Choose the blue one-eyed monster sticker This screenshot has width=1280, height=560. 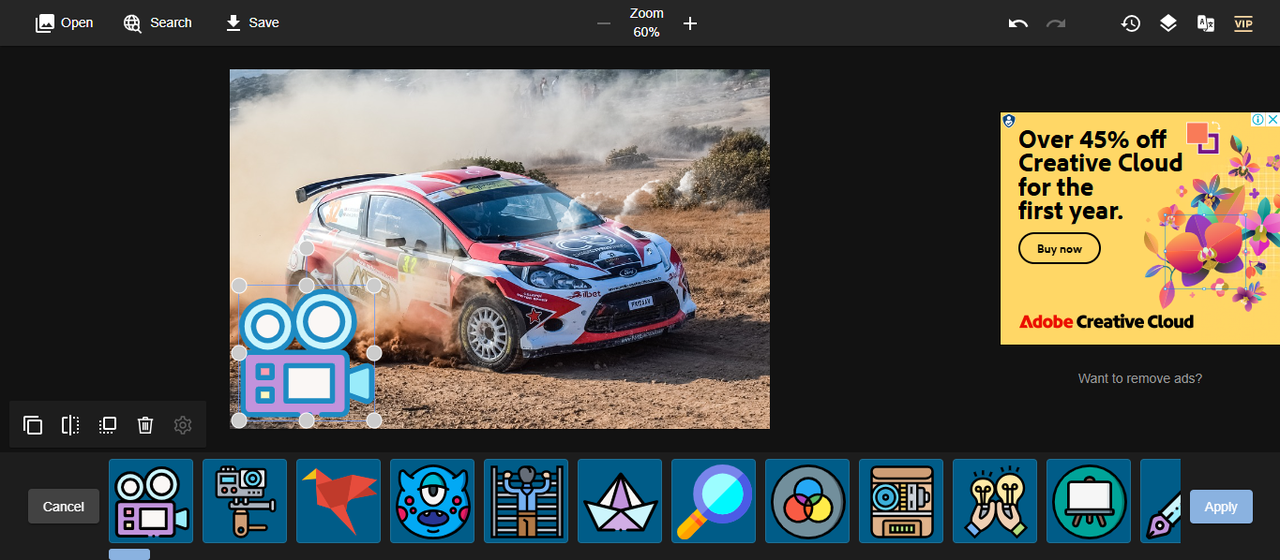tap(432, 501)
